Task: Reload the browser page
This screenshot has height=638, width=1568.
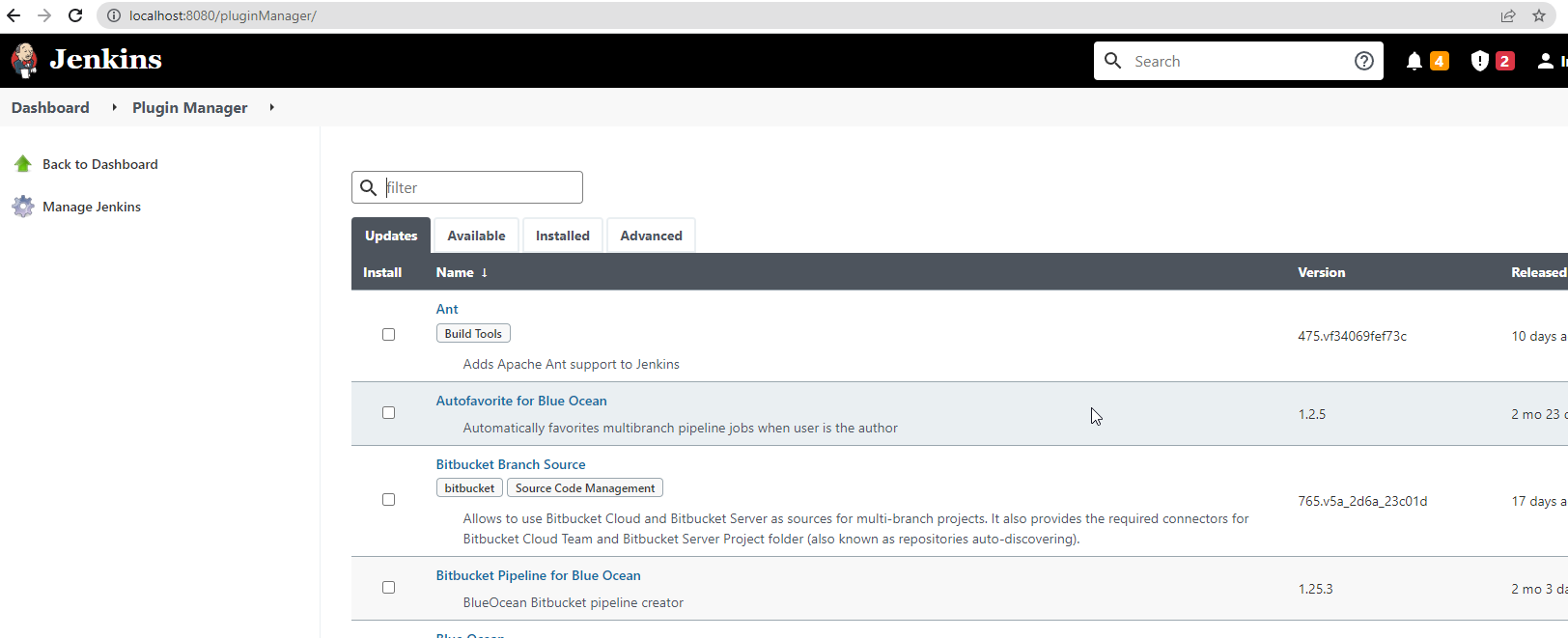Action: 75,15
